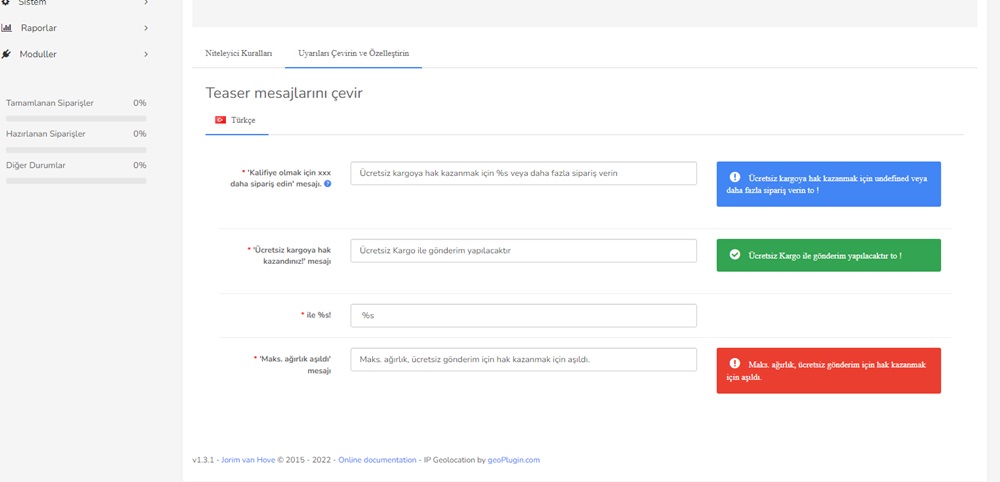This screenshot has height=482, width=1000.
Task: Click the 'Ücretsiz kargoya hak kazandınız!' field label
Action: (289, 255)
